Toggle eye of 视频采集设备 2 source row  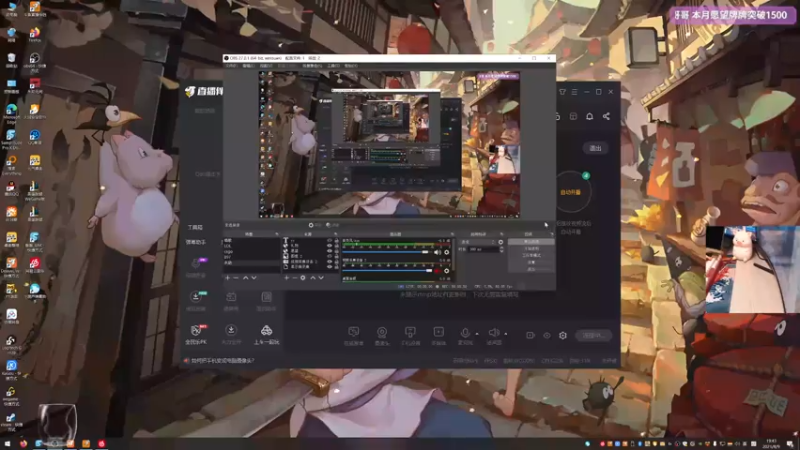tap(329, 261)
